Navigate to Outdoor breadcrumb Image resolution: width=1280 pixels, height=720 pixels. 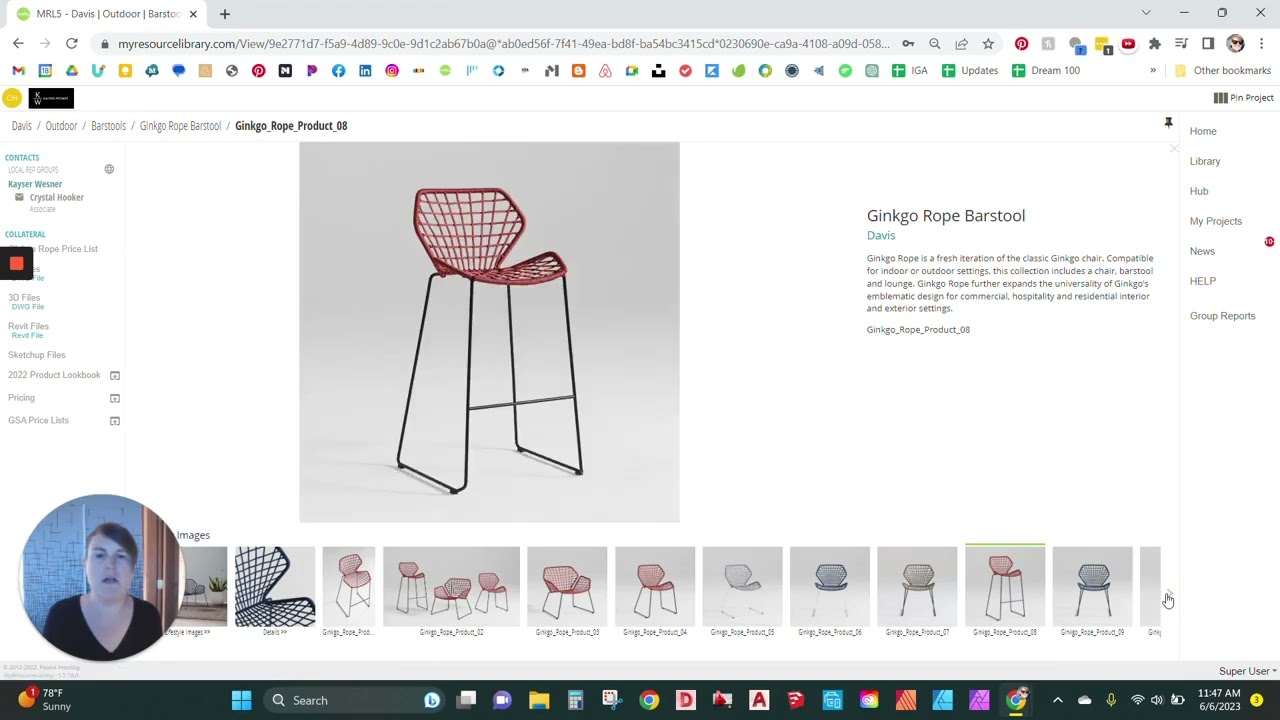(x=61, y=126)
